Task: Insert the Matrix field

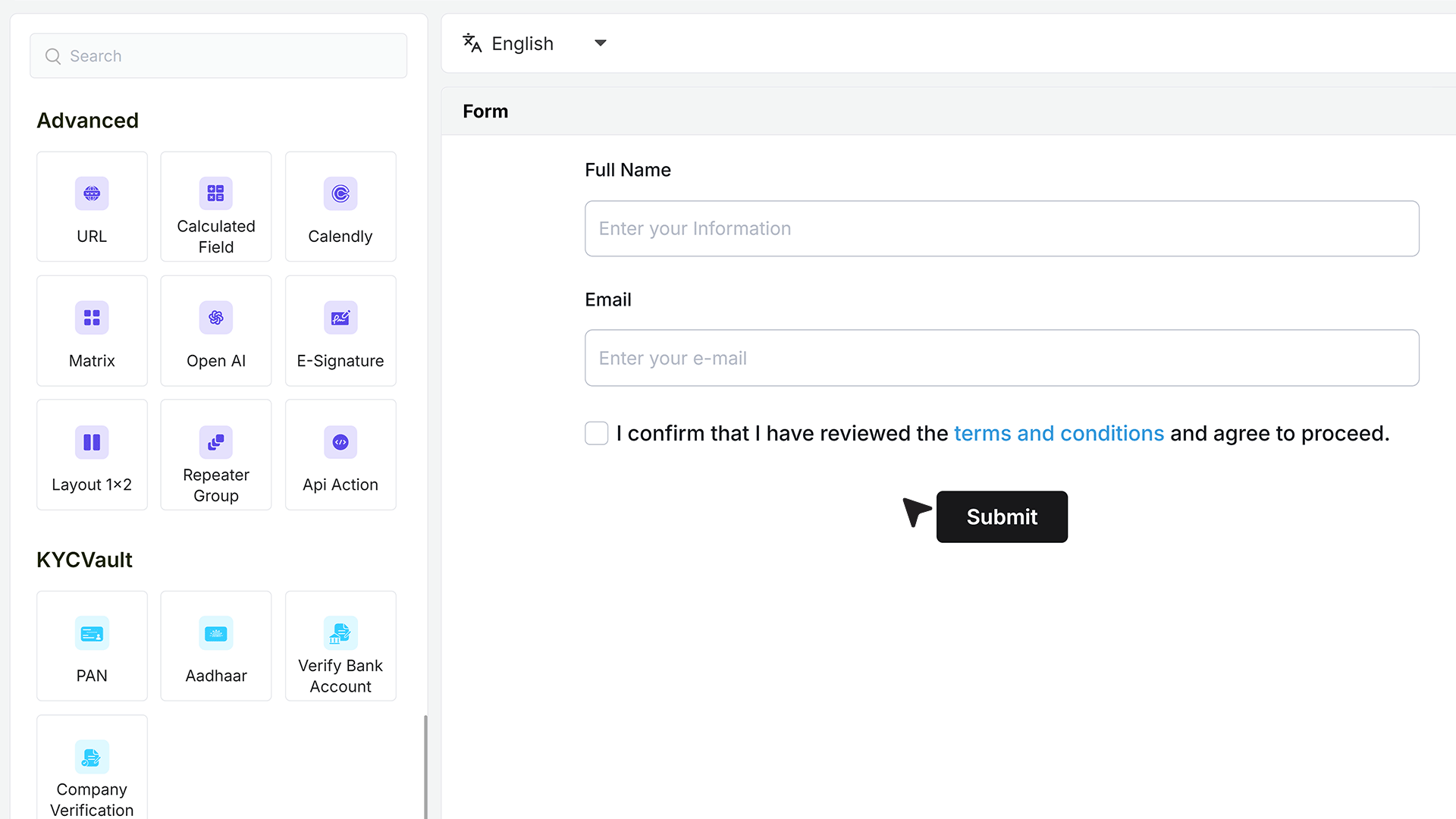Action: 92,331
